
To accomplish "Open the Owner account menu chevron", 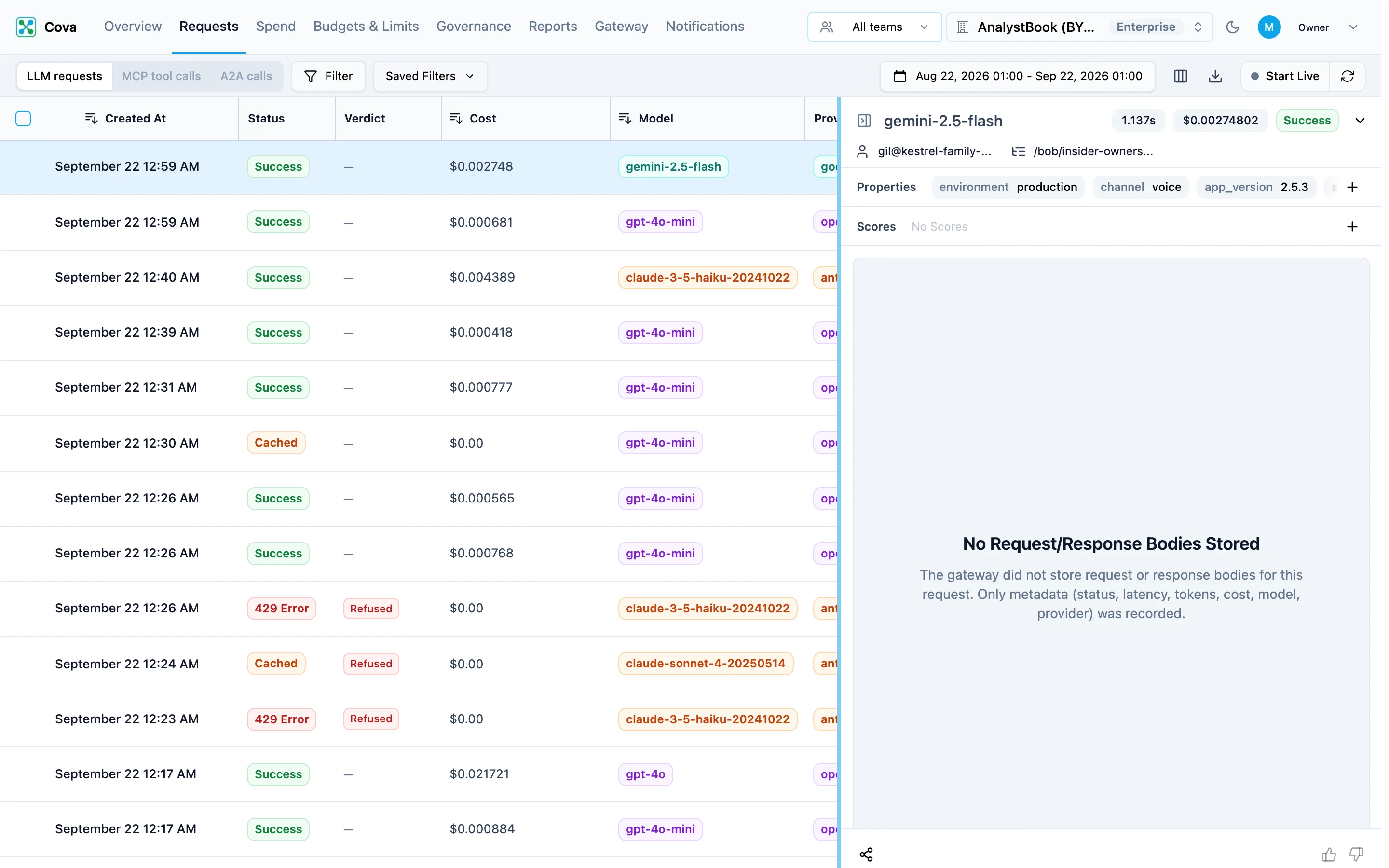I will (x=1353, y=27).
